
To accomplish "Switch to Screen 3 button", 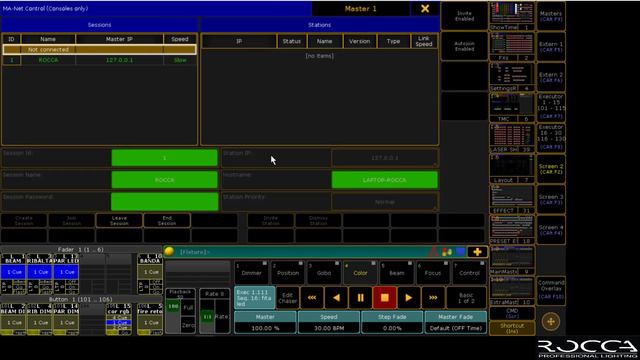I will 551,200.
